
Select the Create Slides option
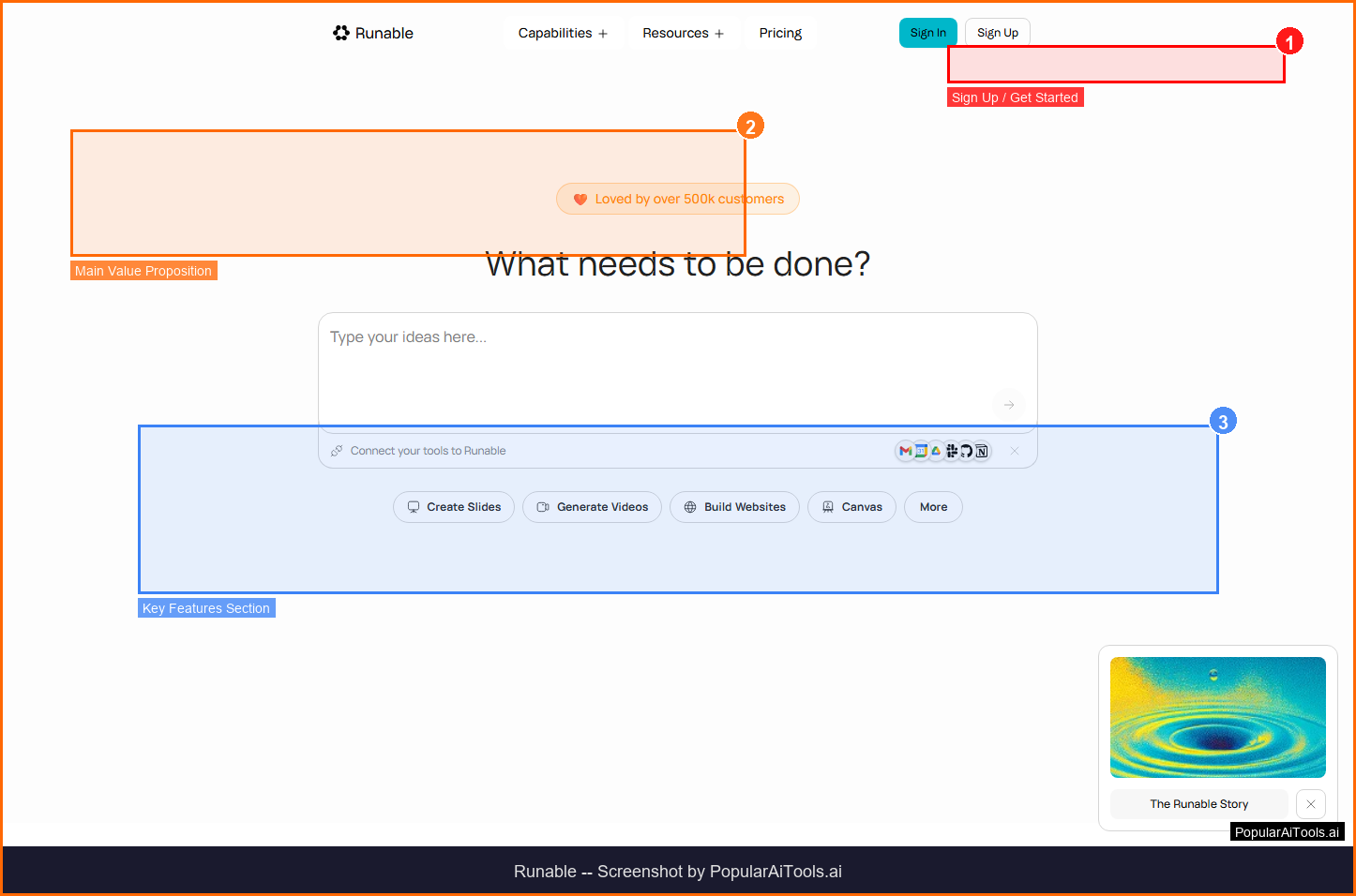coord(454,507)
